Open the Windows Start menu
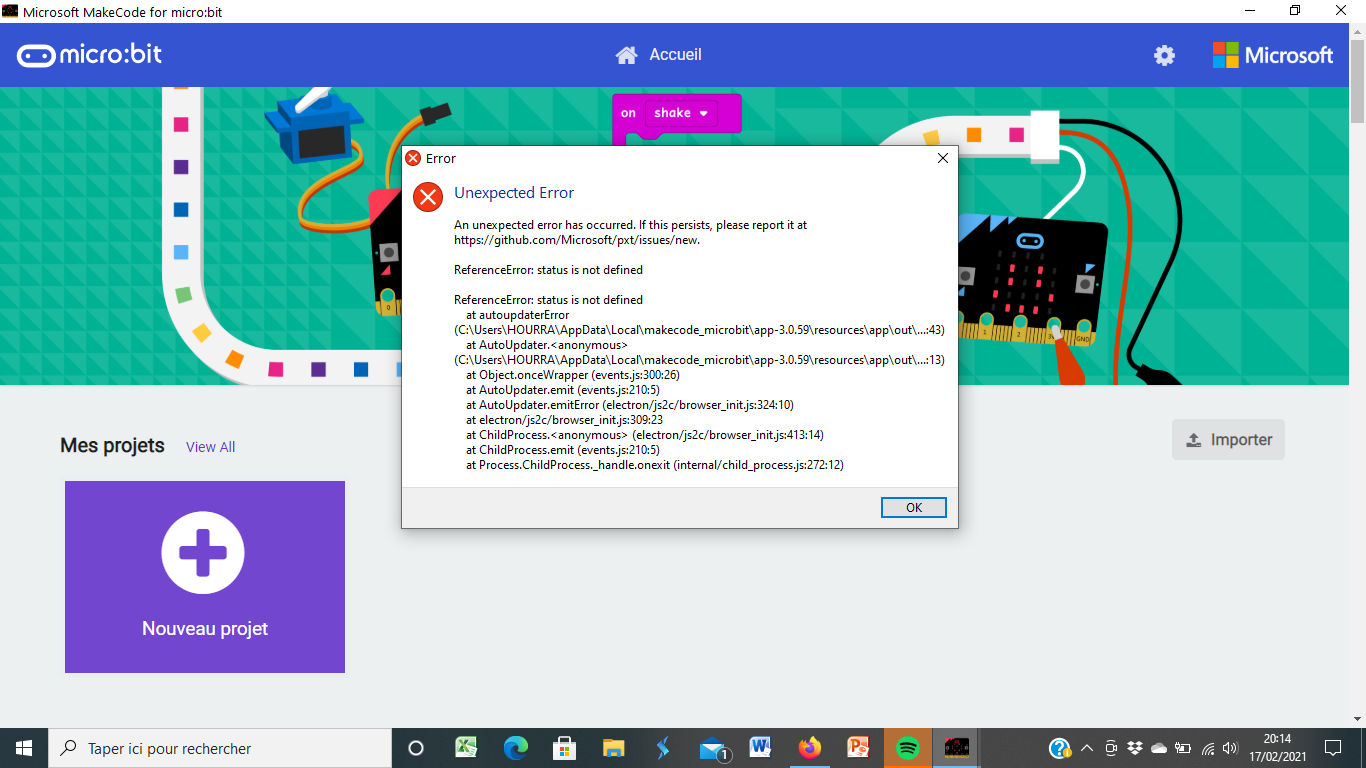 24,748
